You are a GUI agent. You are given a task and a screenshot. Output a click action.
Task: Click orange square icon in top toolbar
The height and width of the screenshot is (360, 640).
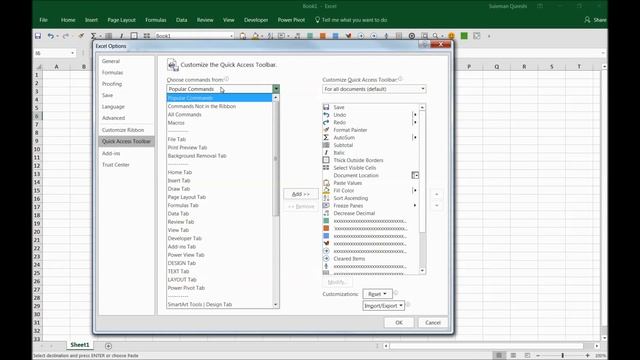[322, 36]
